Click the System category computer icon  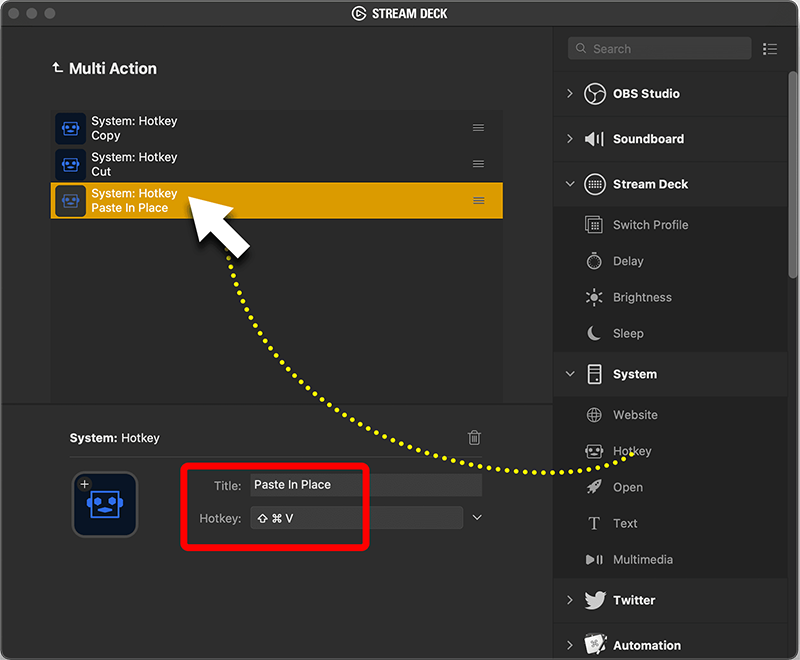tap(594, 374)
